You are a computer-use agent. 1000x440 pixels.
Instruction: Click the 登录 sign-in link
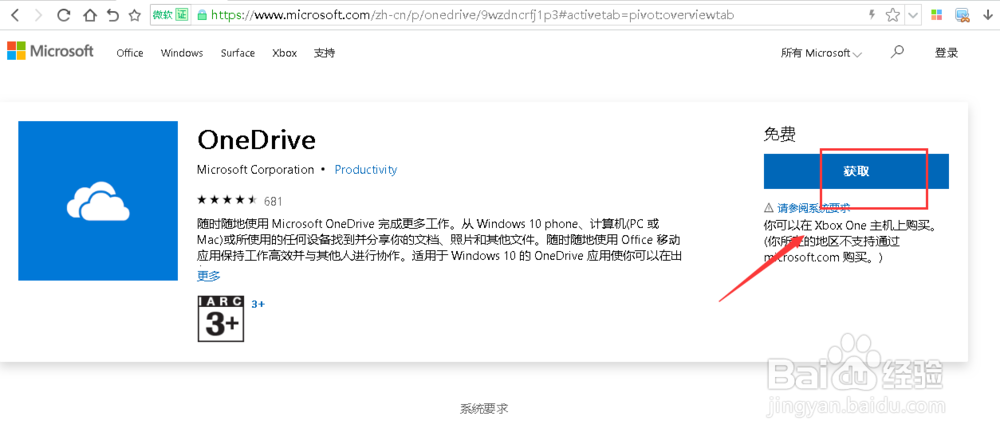click(x=946, y=53)
